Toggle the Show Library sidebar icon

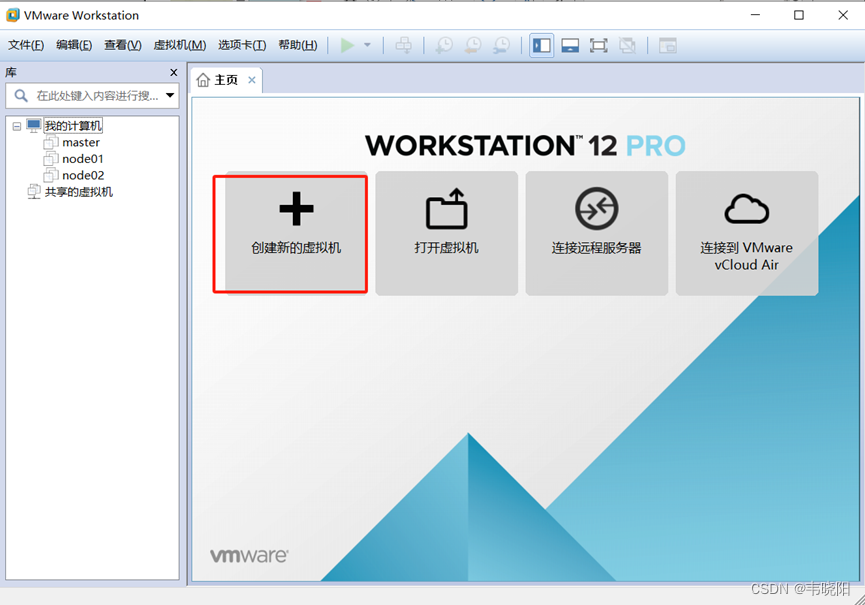(x=542, y=45)
